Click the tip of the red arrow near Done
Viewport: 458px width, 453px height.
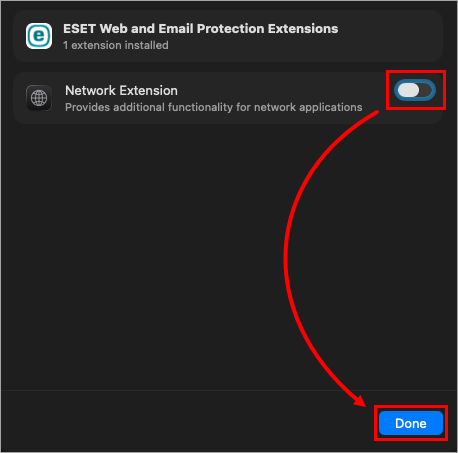click(363, 403)
